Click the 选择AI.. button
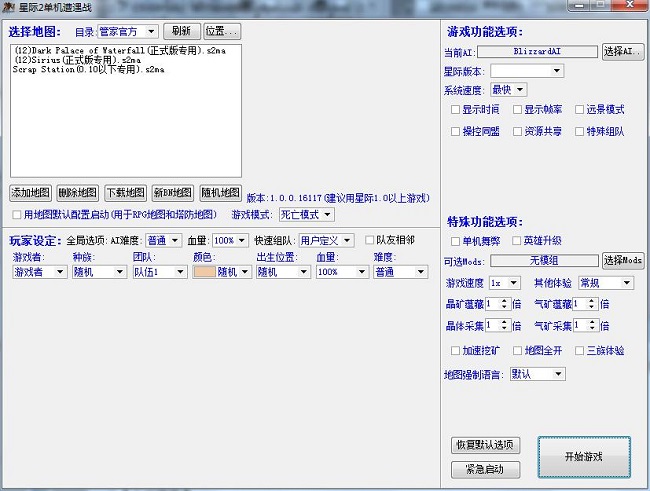 [623, 51]
